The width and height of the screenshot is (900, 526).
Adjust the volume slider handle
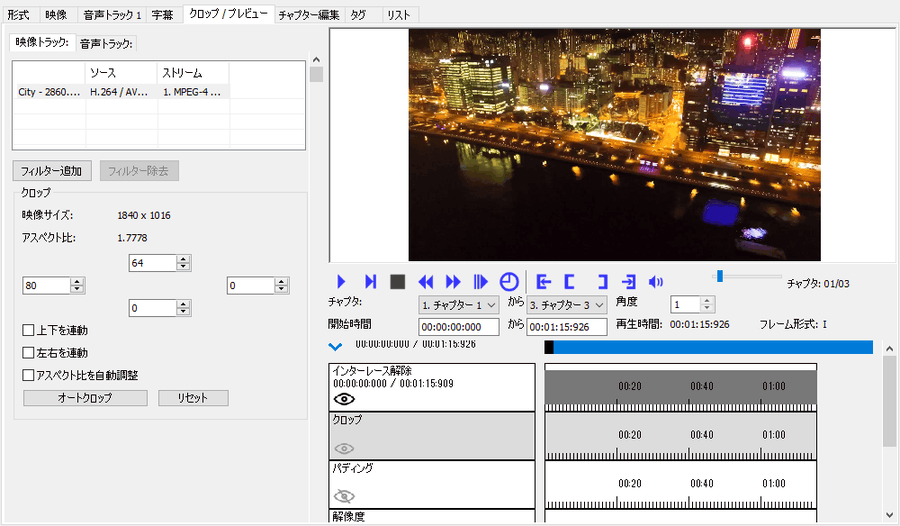coord(719,276)
